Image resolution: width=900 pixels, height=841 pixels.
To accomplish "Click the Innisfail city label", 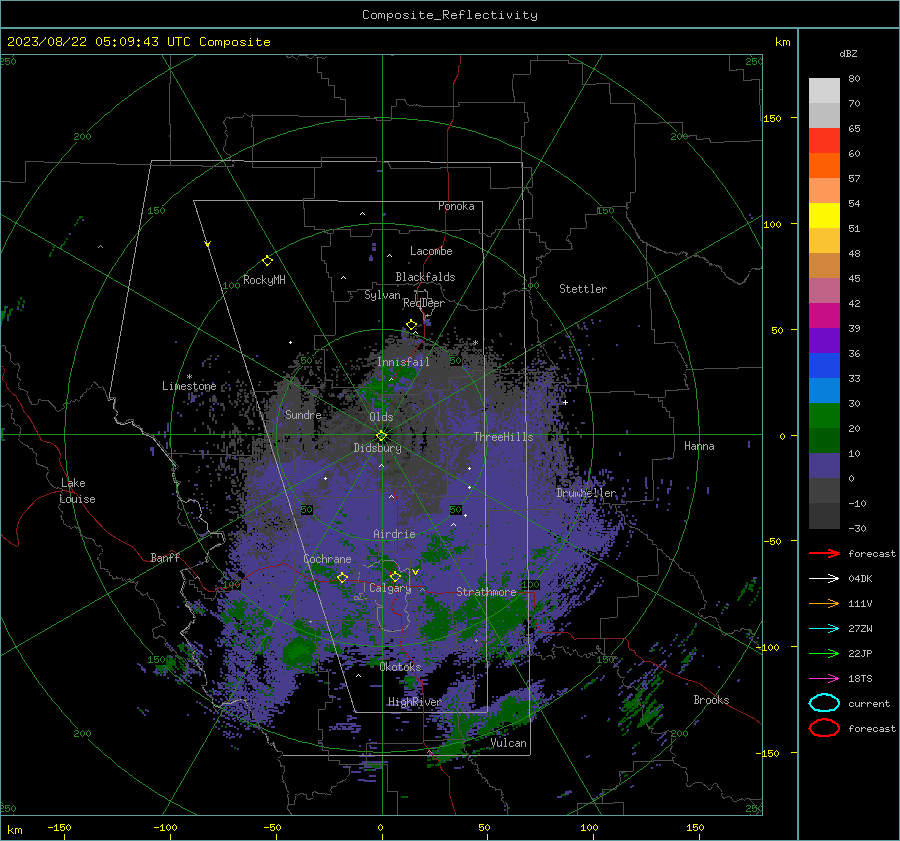I will [403, 362].
